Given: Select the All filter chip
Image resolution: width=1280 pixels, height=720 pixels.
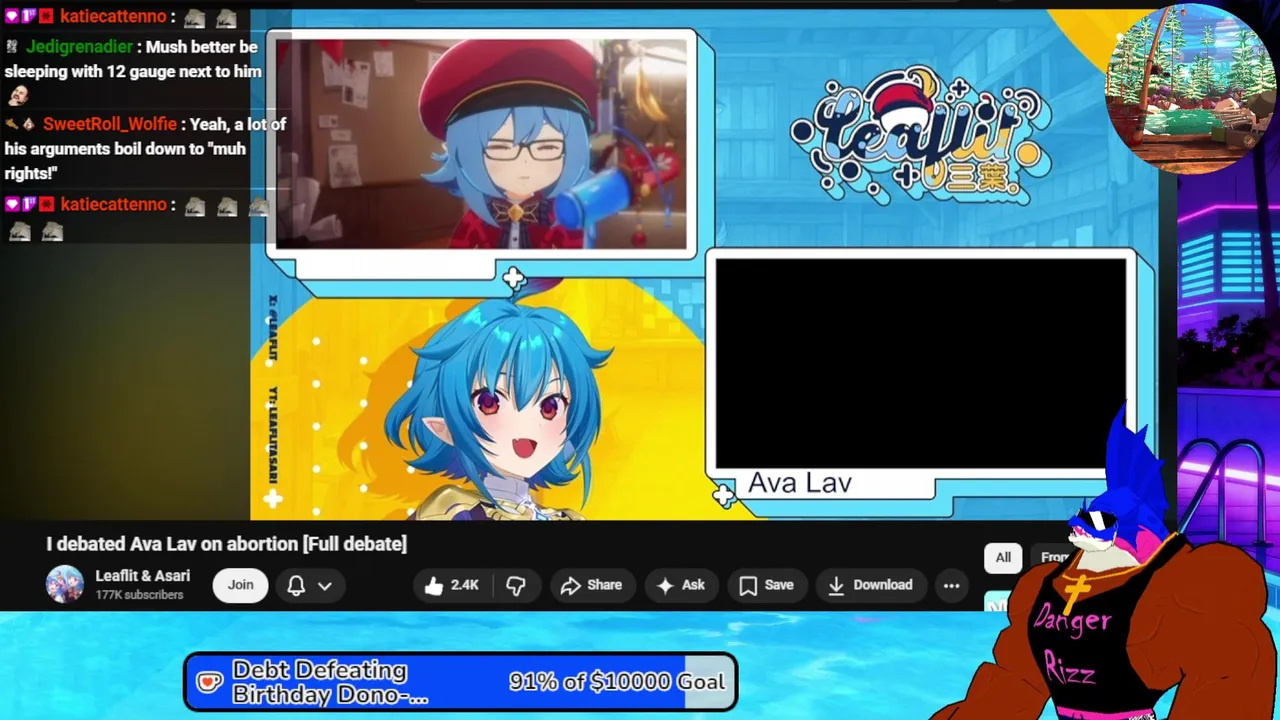Looking at the screenshot, I should click(x=1003, y=558).
